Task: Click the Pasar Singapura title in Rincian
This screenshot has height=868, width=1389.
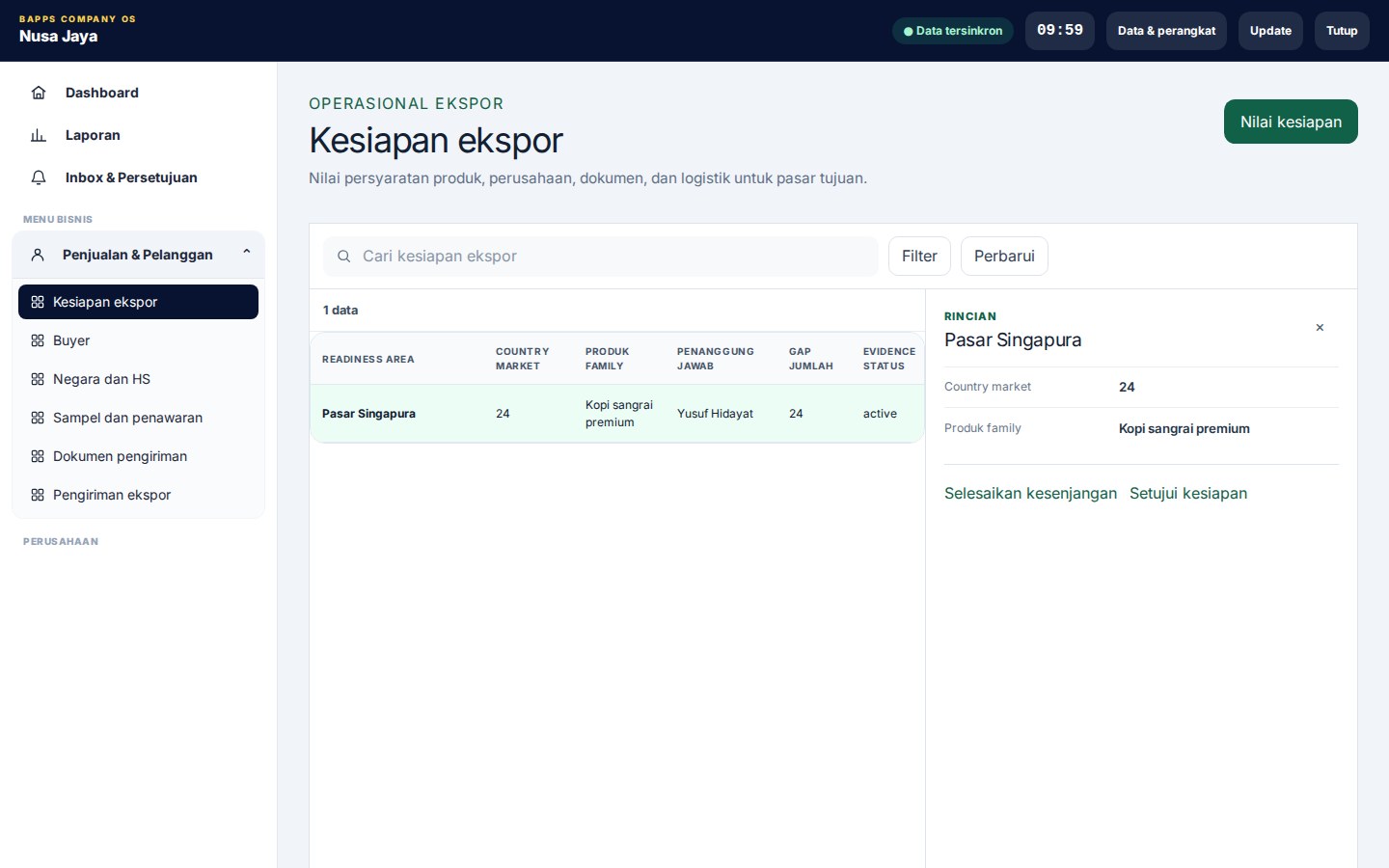Action: click(x=1013, y=339)
